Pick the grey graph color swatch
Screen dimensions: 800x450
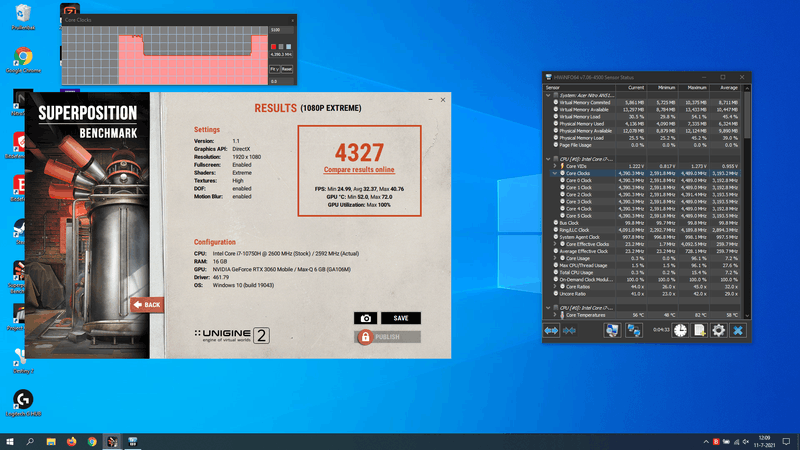[281, 46]
